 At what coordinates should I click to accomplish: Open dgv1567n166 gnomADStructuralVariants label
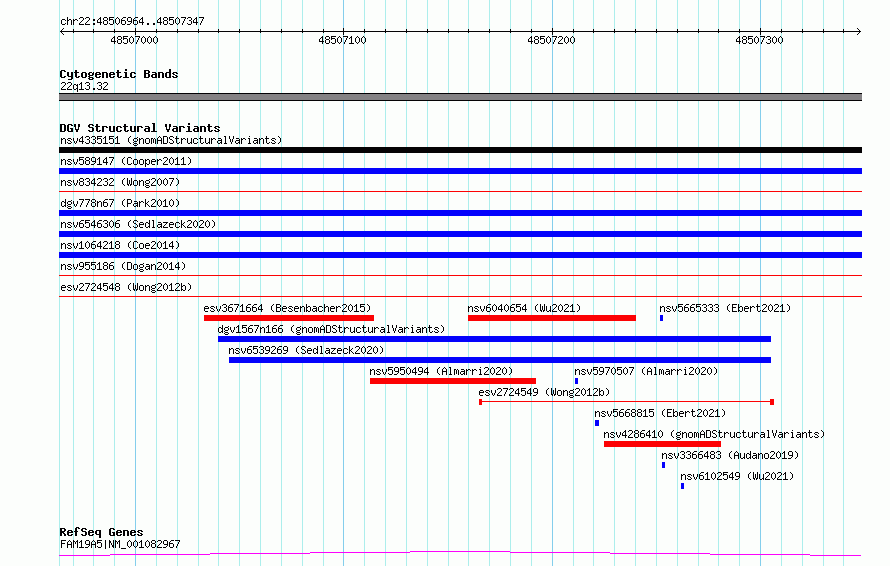pyautogui.click(x=331, y=329)
